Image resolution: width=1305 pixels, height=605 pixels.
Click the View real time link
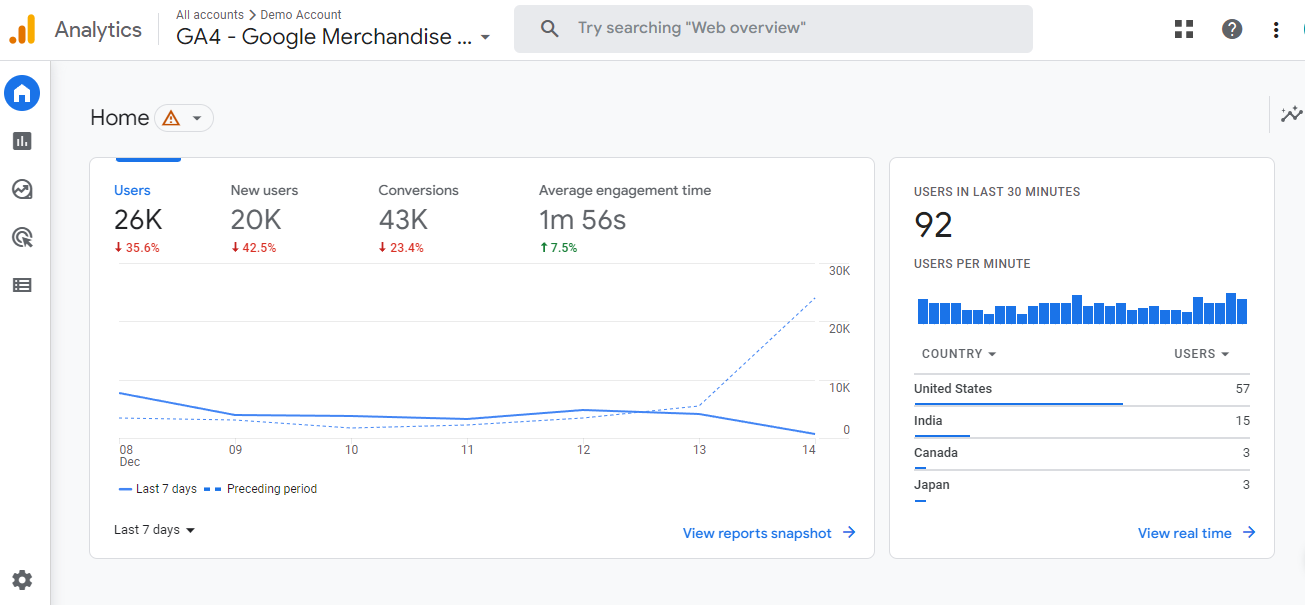(1184, 533)
